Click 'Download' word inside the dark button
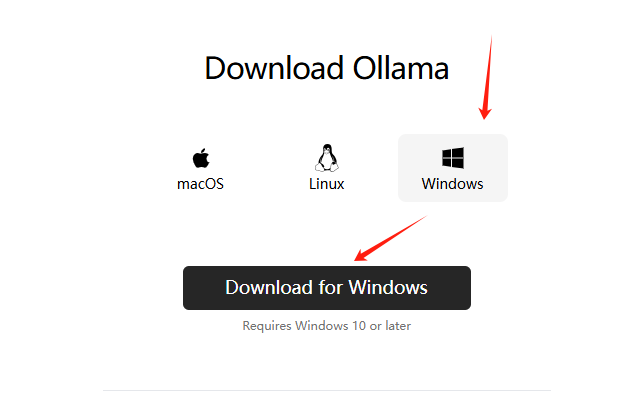Screen dimensions: 628x406 pos(269,287)
